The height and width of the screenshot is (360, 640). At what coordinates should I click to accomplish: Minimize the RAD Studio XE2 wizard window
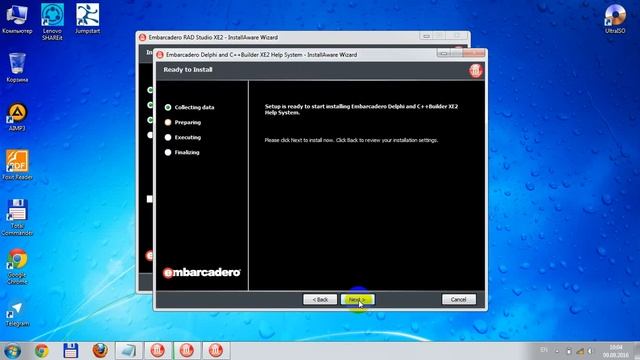click(426, 36)
